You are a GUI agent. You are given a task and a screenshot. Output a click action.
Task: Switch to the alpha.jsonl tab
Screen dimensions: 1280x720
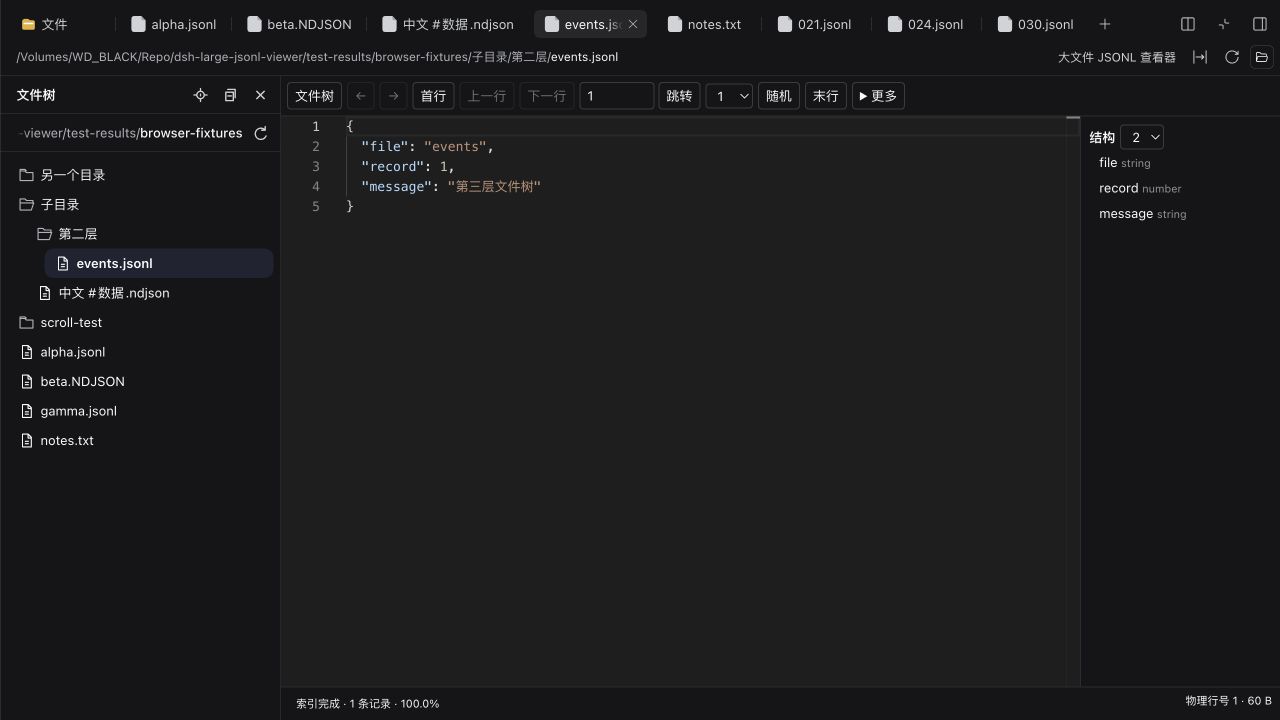pos(173,24)
